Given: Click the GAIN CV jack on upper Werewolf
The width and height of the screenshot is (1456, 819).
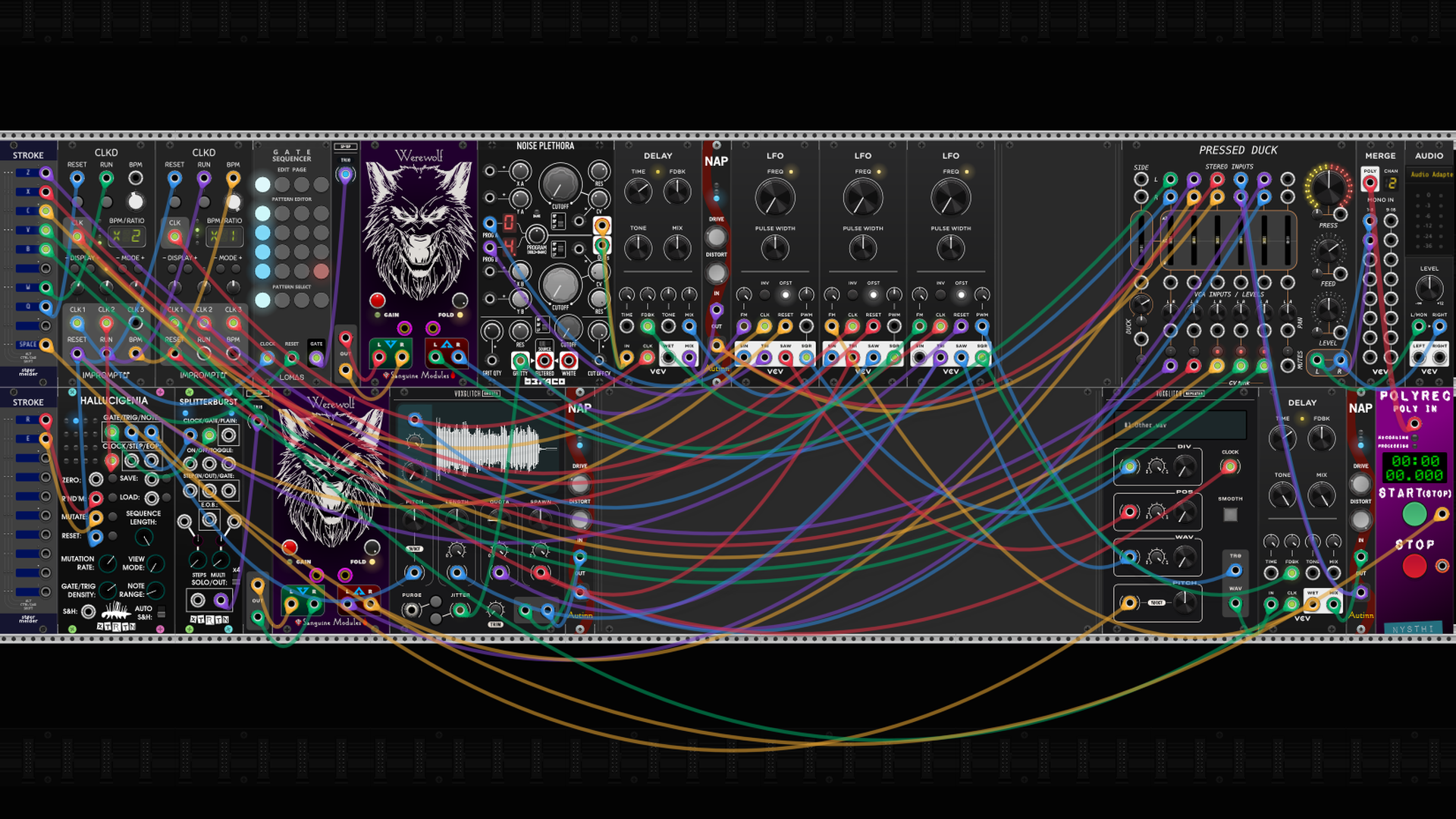Looking at the screenshot, I should (404, 328).
